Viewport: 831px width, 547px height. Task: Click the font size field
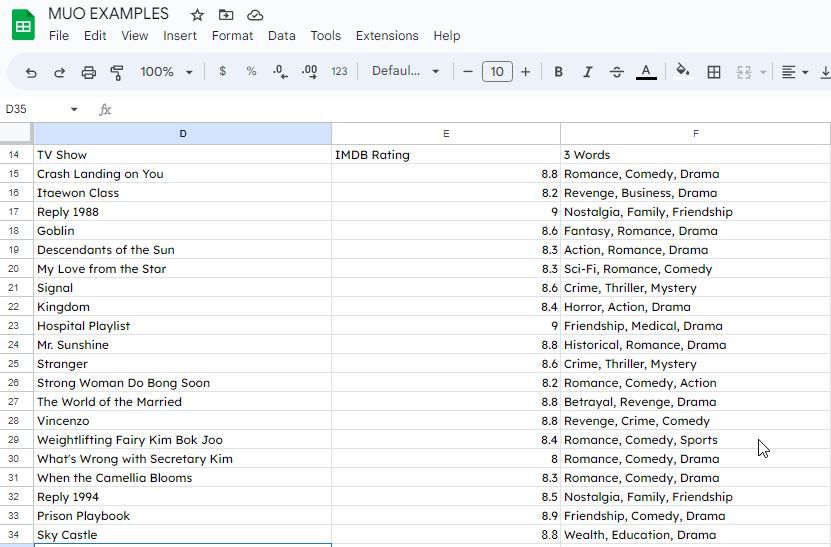click(x=497, y=72)
